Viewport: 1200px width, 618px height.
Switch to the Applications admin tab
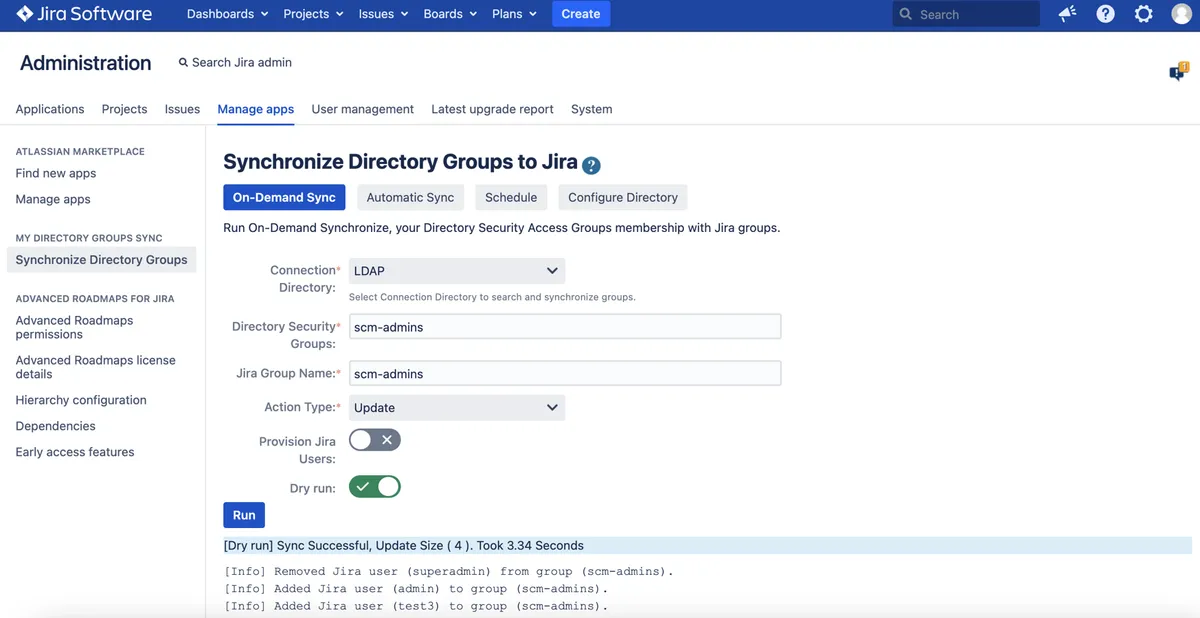tap(50, 109)
